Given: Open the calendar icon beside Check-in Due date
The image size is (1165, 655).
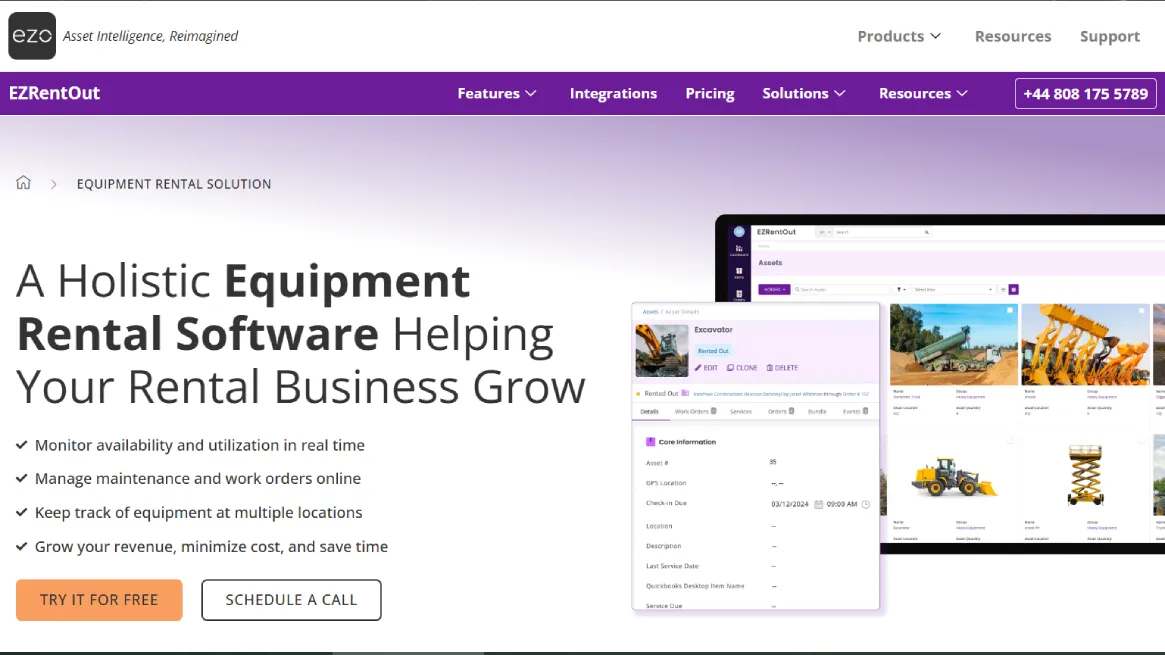Looking at the screenshot, I should (818, 504).
